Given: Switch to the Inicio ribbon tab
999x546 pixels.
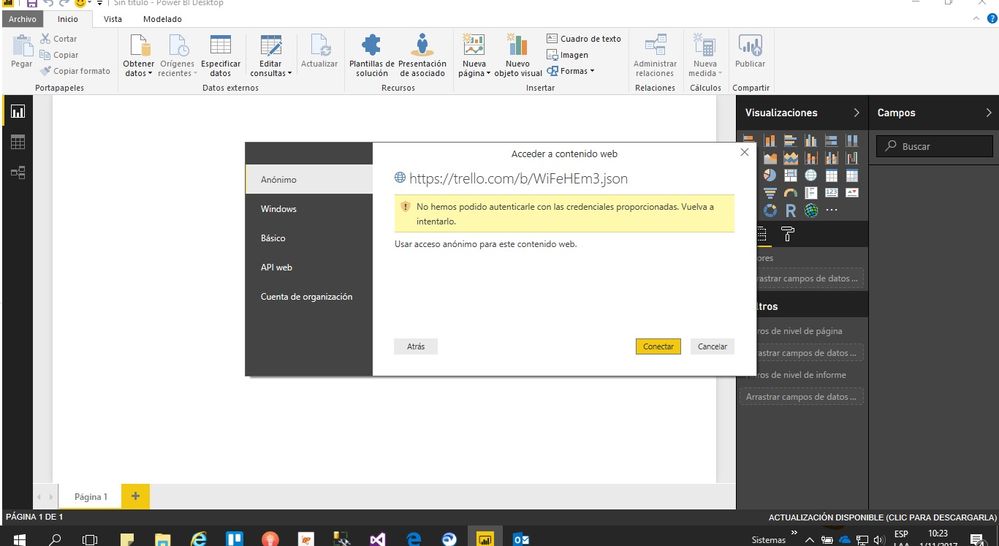Looking at the screenshot, I should click(x=68, y=19).
